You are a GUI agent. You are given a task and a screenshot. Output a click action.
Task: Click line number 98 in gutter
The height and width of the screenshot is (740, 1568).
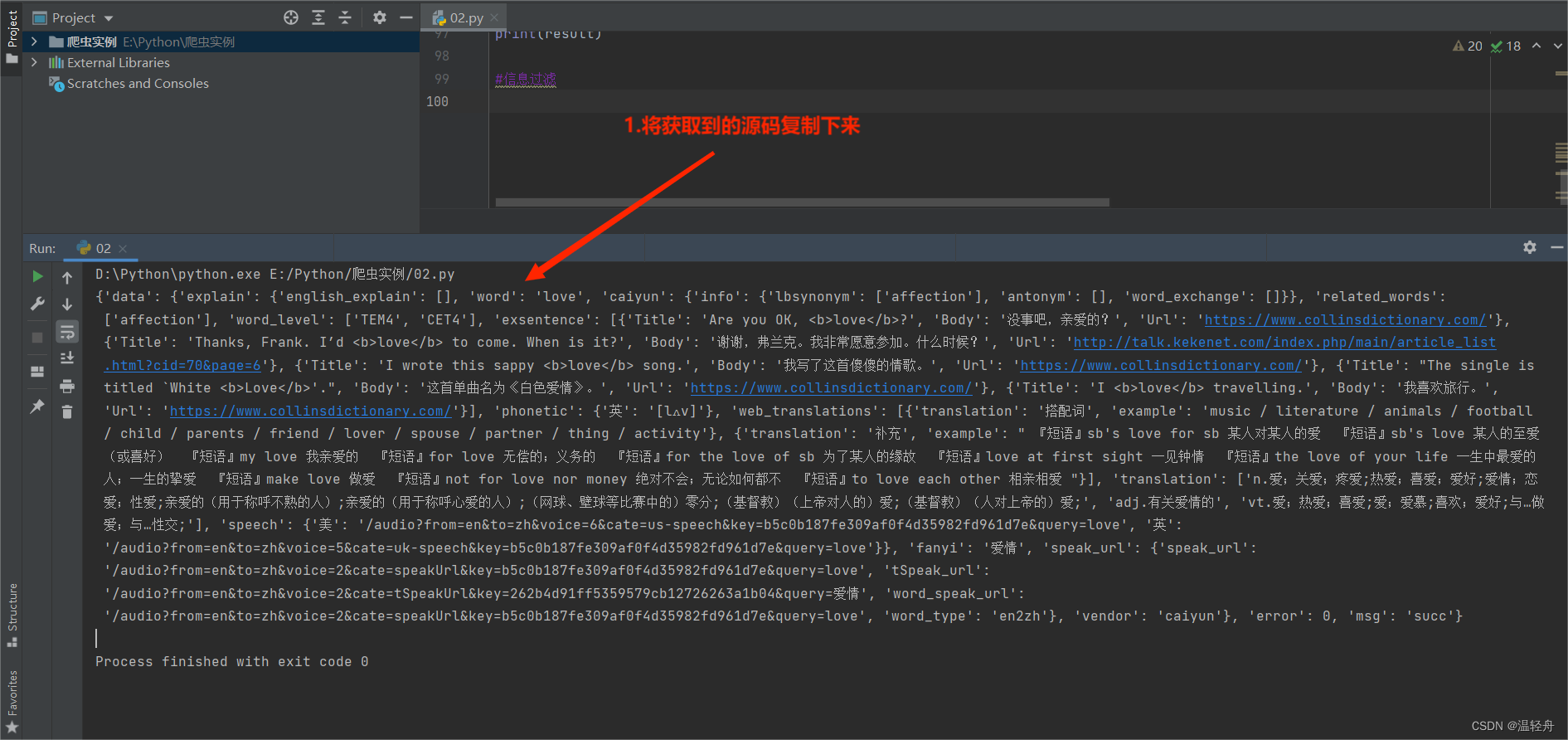[x=441, y=56]
